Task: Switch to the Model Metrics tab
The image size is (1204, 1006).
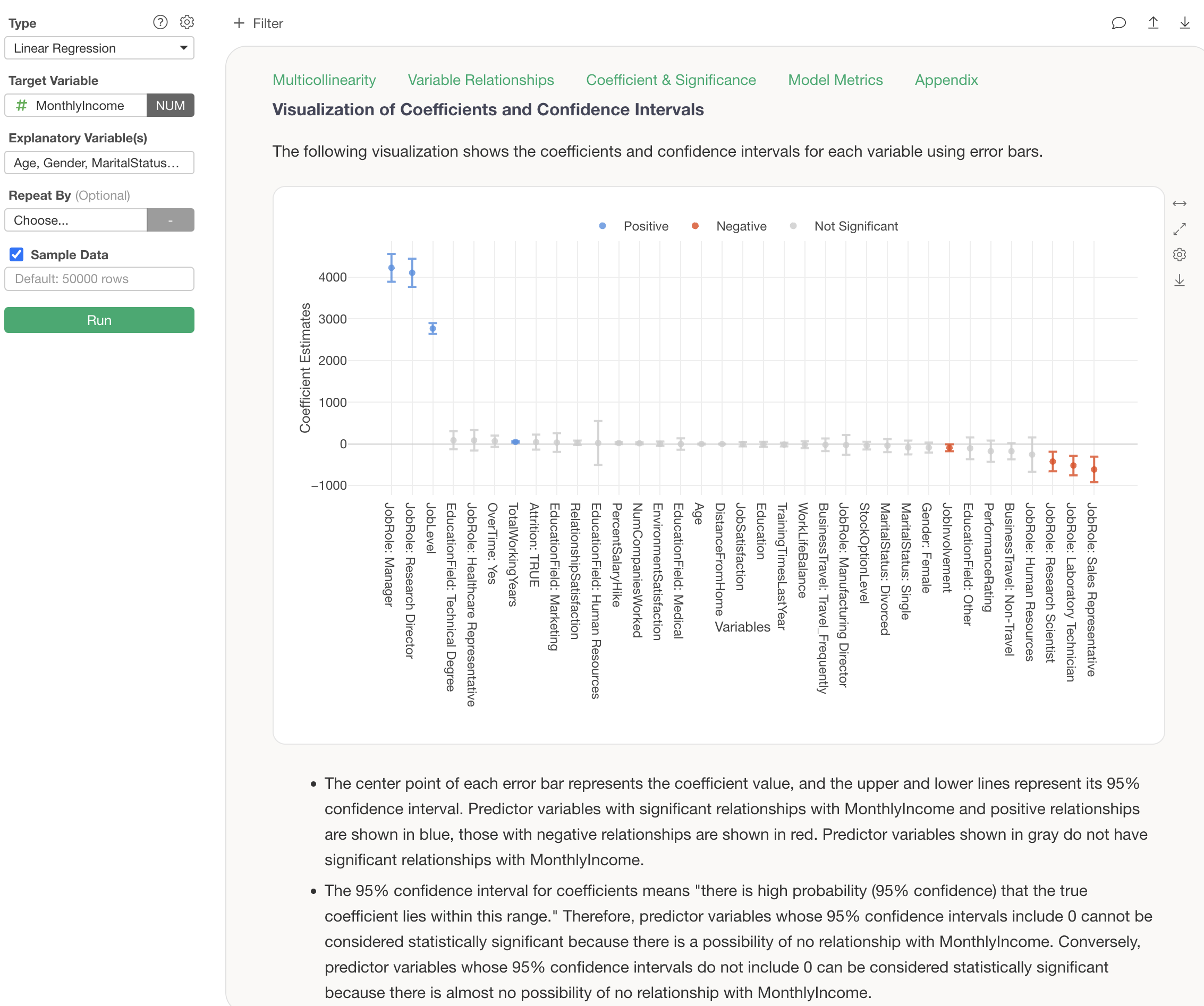Action: click(x=835, y=80)
